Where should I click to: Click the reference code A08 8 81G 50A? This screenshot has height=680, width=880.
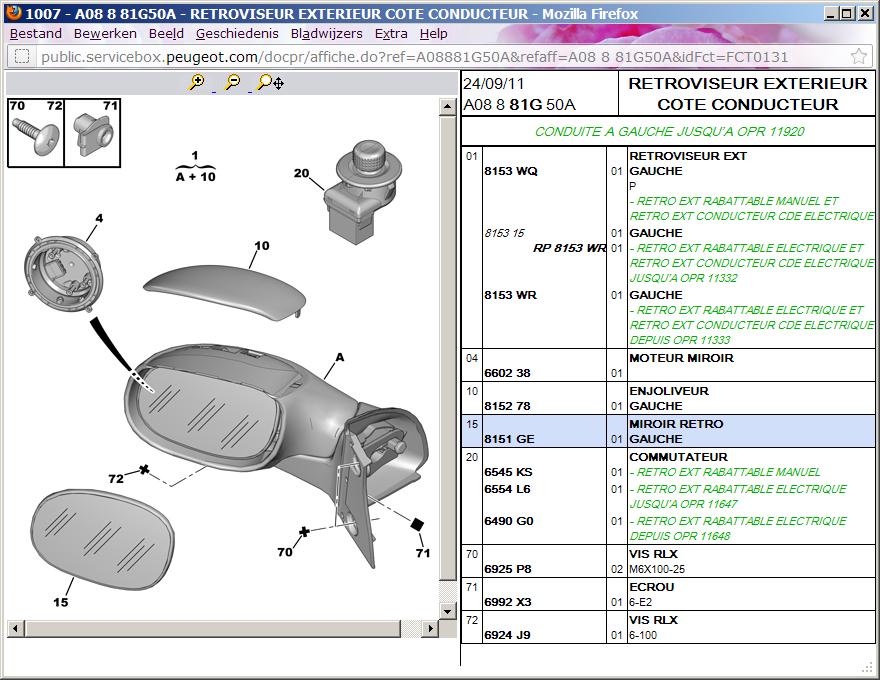coord(519,105)
